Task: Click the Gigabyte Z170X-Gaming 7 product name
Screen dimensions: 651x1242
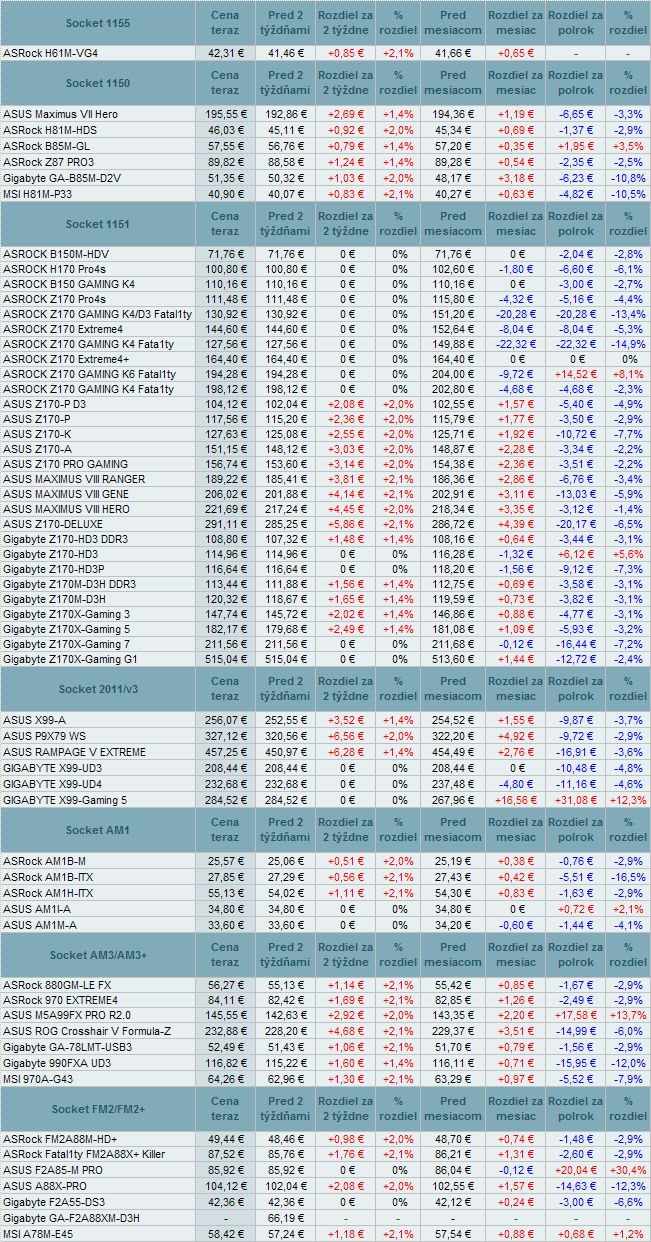Action: 66,644
